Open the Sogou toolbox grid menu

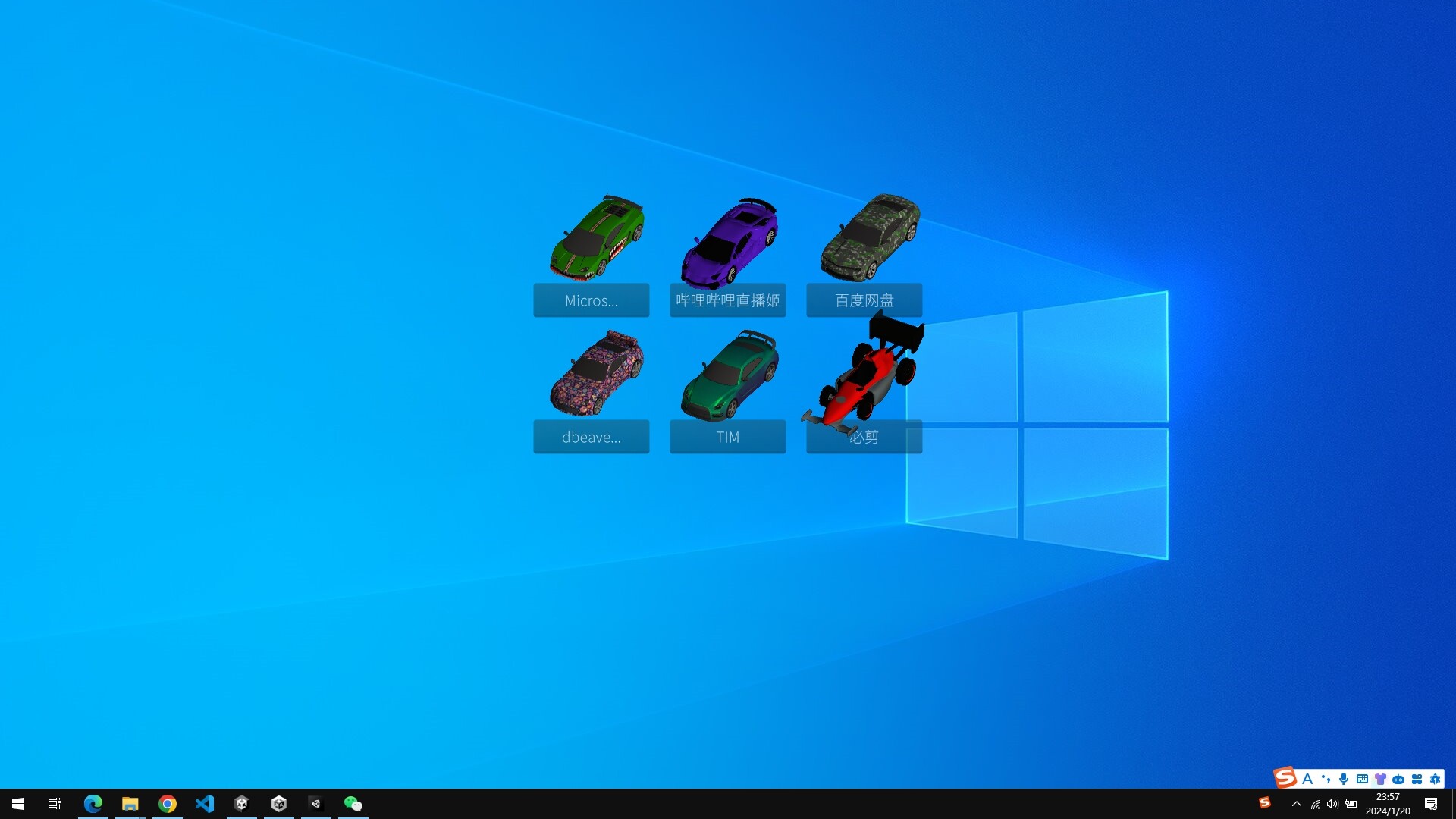[1417, 779]
